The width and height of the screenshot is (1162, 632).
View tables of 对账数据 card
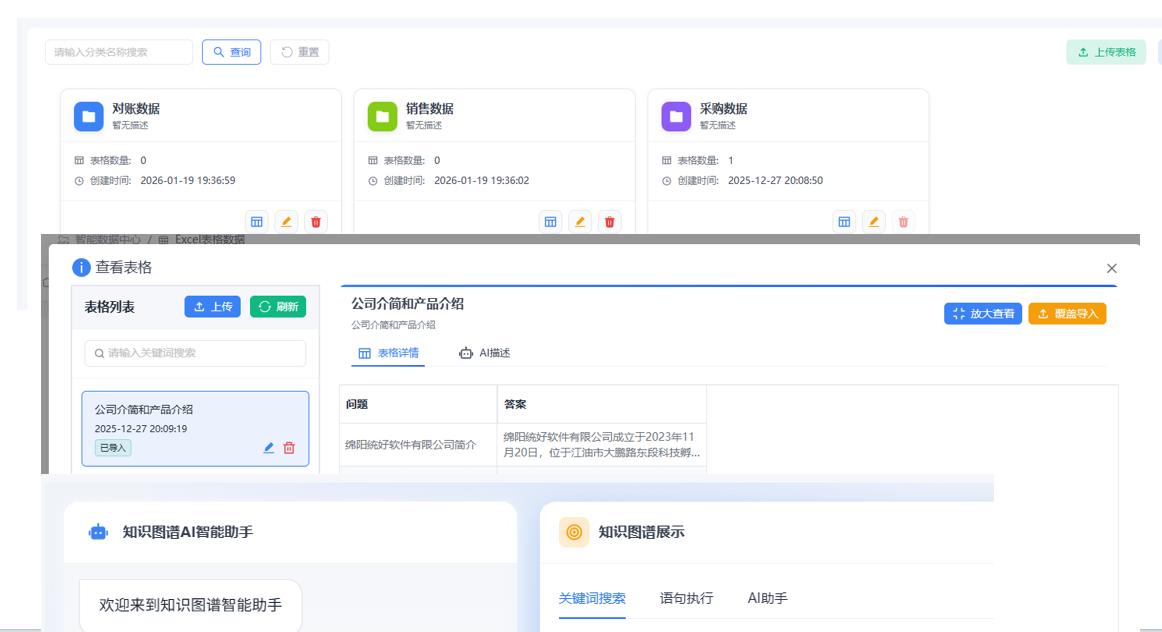[256, 222]
